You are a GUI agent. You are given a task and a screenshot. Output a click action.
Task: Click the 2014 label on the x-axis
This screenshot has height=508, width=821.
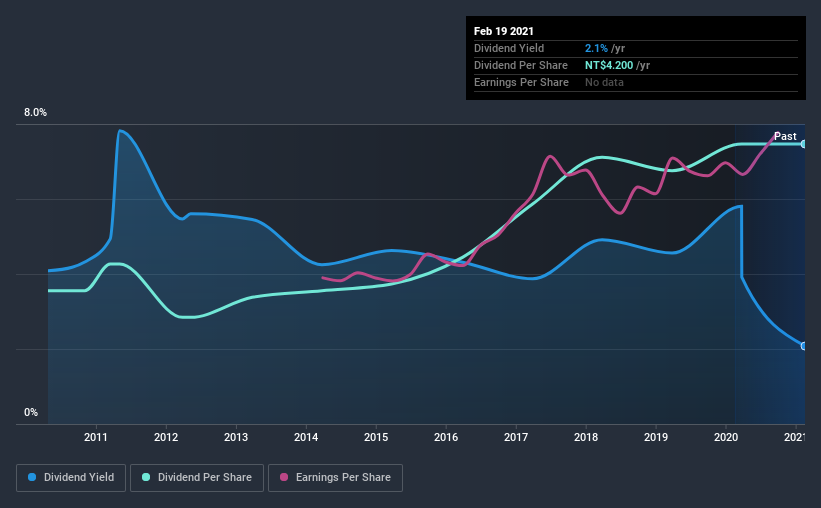click(306, 437)
